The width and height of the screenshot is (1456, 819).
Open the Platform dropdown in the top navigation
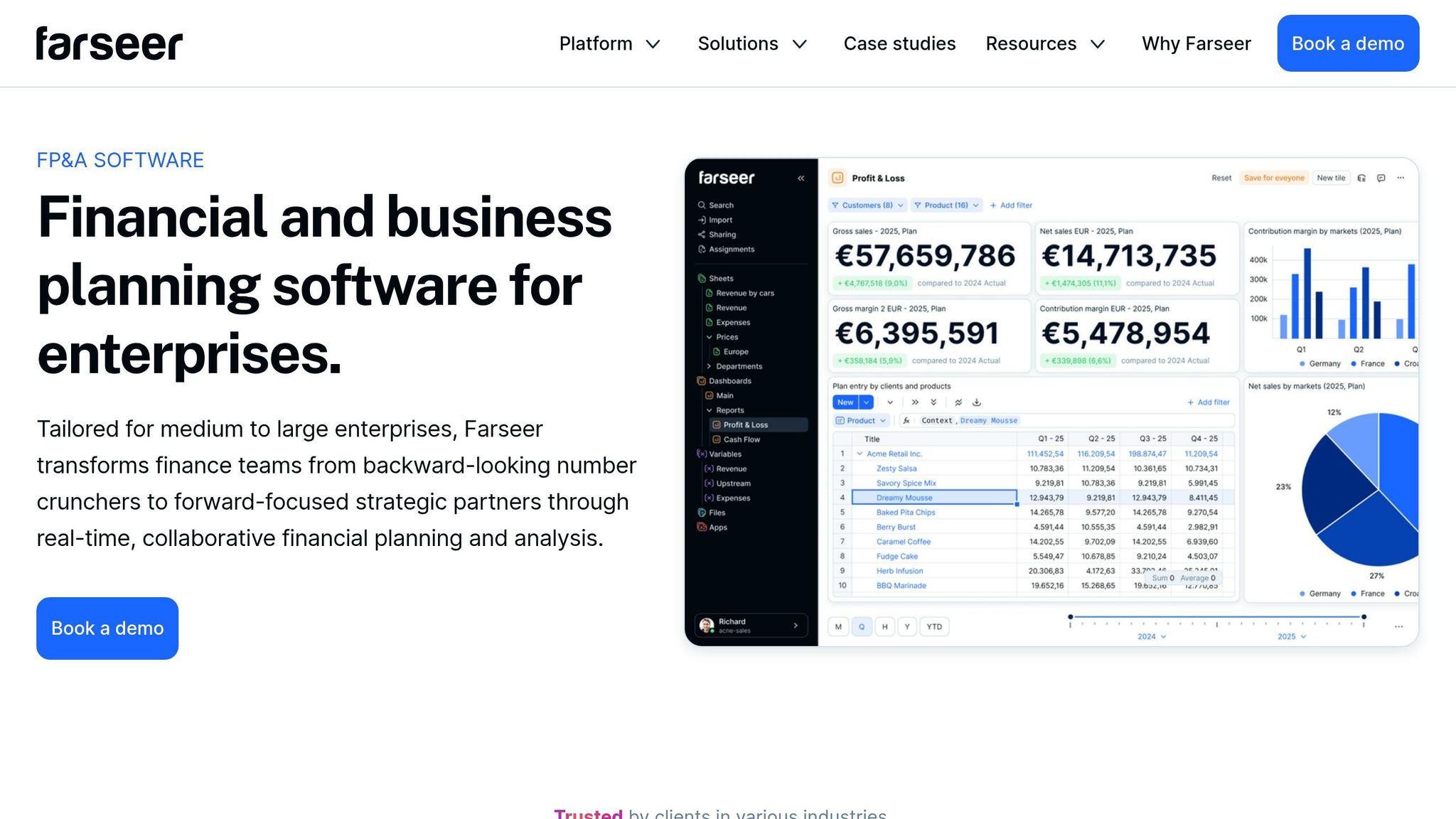610,44
